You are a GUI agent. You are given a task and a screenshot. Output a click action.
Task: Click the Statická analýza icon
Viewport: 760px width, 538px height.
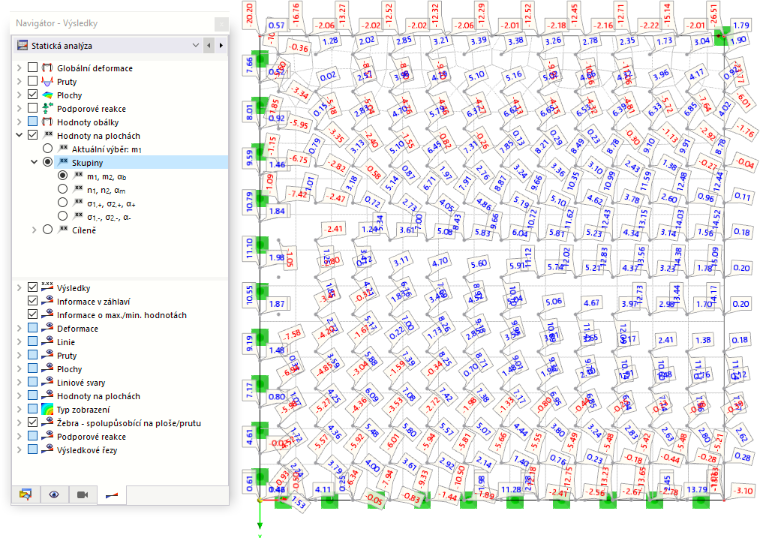pyautogui.click(x=22, y=46)
